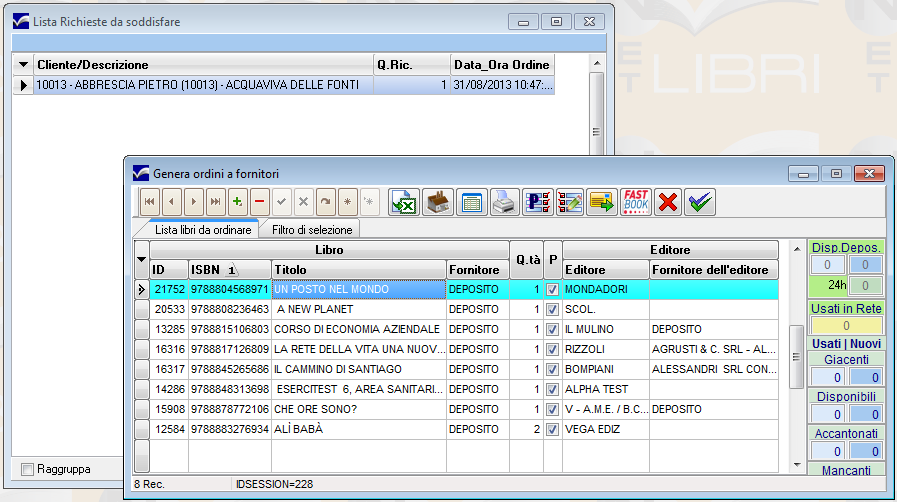This screenshot has width=897, height=502.
Task: Go to next record in navigator
Action: click(193, 202)
